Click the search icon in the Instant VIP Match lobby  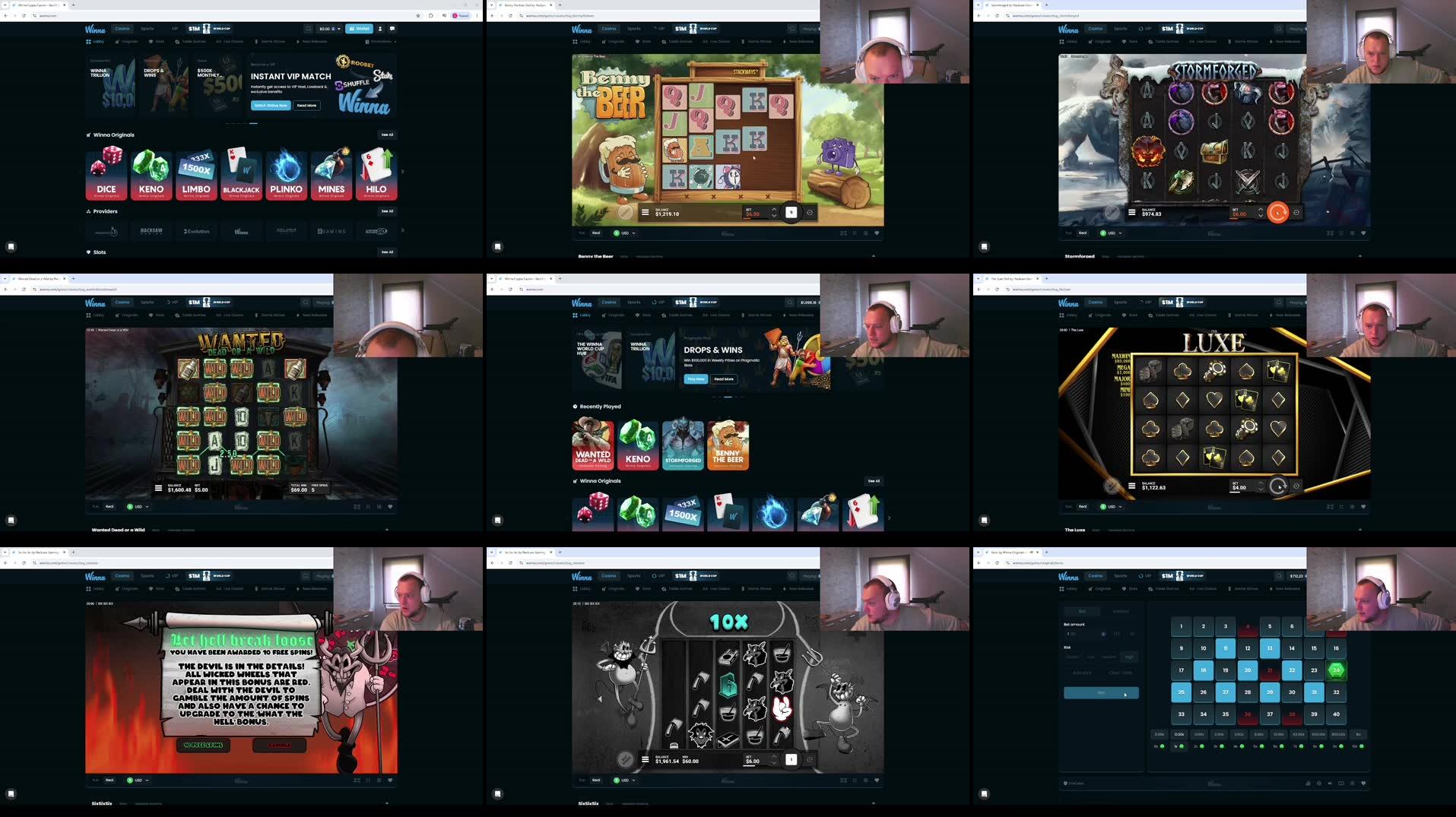(308, 29)
